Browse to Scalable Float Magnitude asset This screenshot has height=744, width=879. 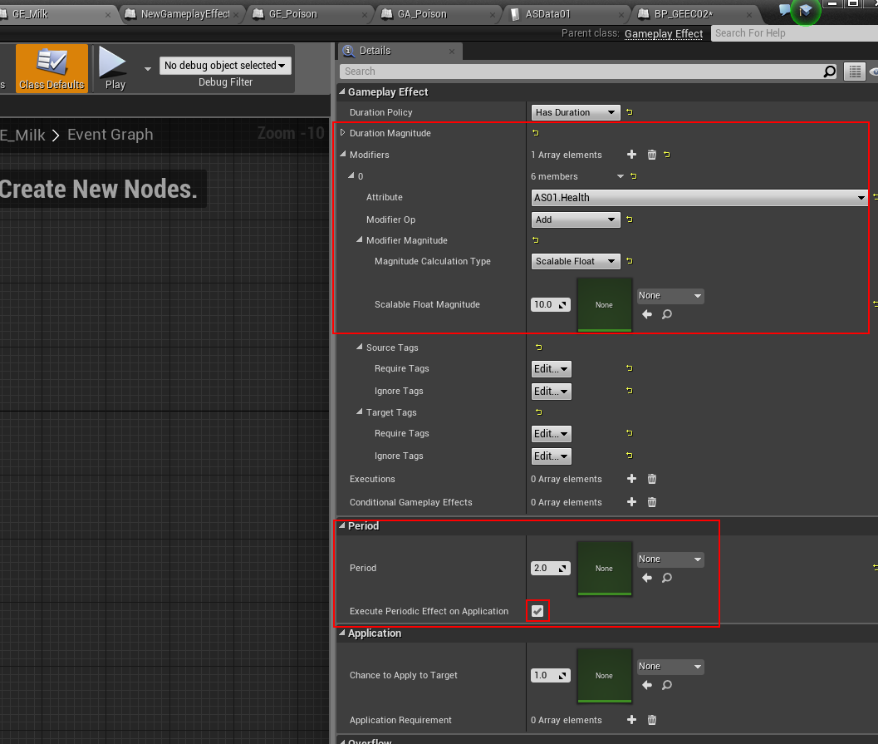tap(667, 314)
